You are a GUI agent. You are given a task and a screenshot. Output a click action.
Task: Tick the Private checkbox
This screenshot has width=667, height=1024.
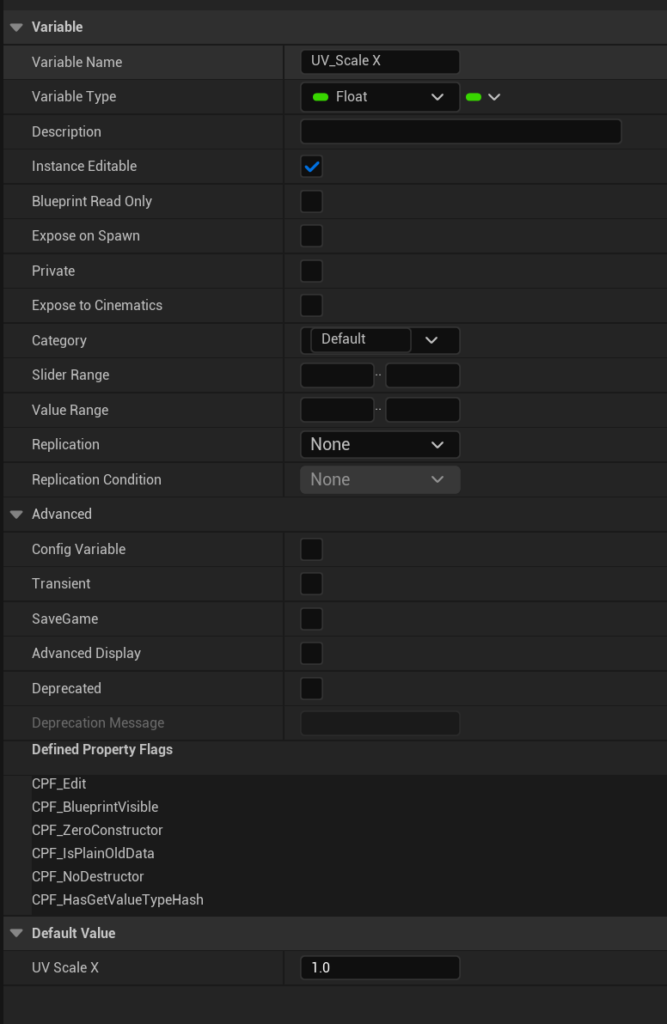[312, 271]
